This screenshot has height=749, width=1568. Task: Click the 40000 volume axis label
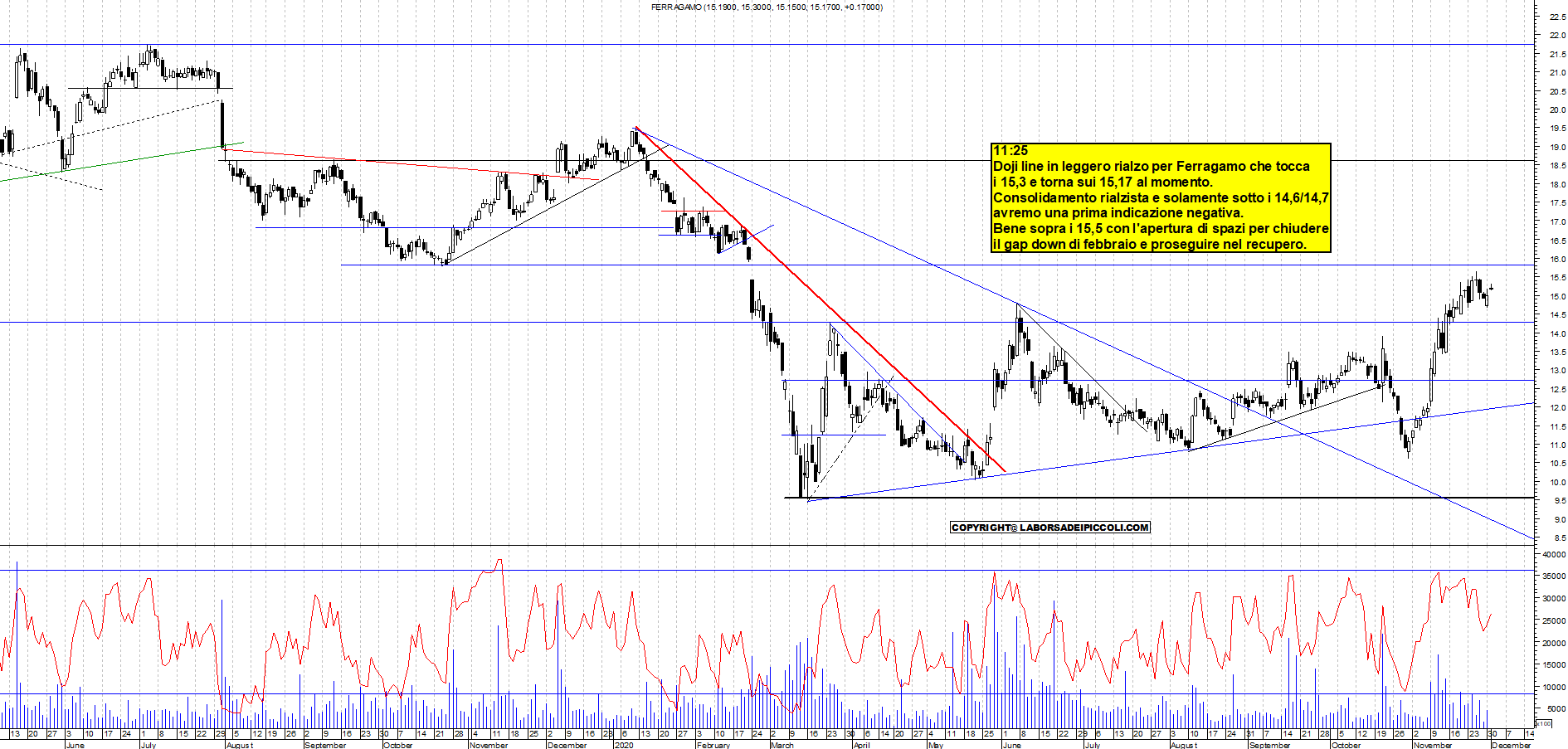(1555, 554)
